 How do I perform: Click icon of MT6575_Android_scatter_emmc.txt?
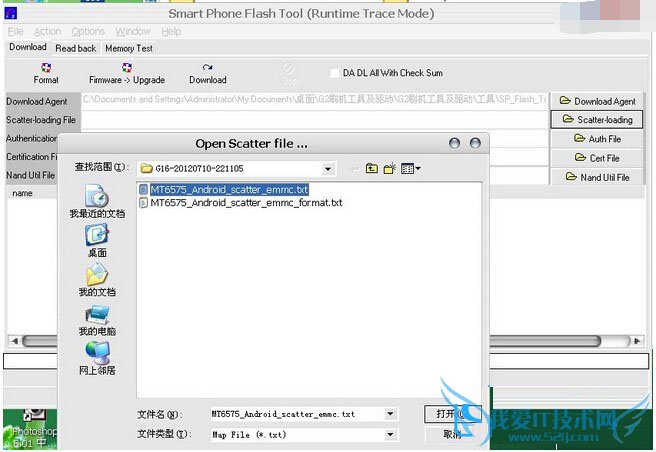coord(144,190)
